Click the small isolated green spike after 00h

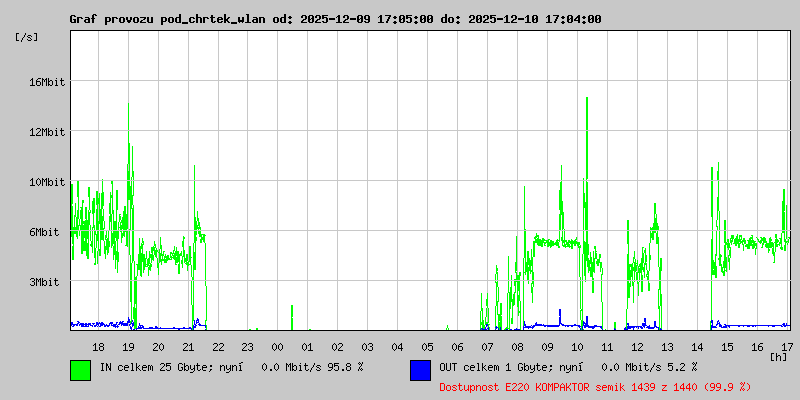pos(292,317)
